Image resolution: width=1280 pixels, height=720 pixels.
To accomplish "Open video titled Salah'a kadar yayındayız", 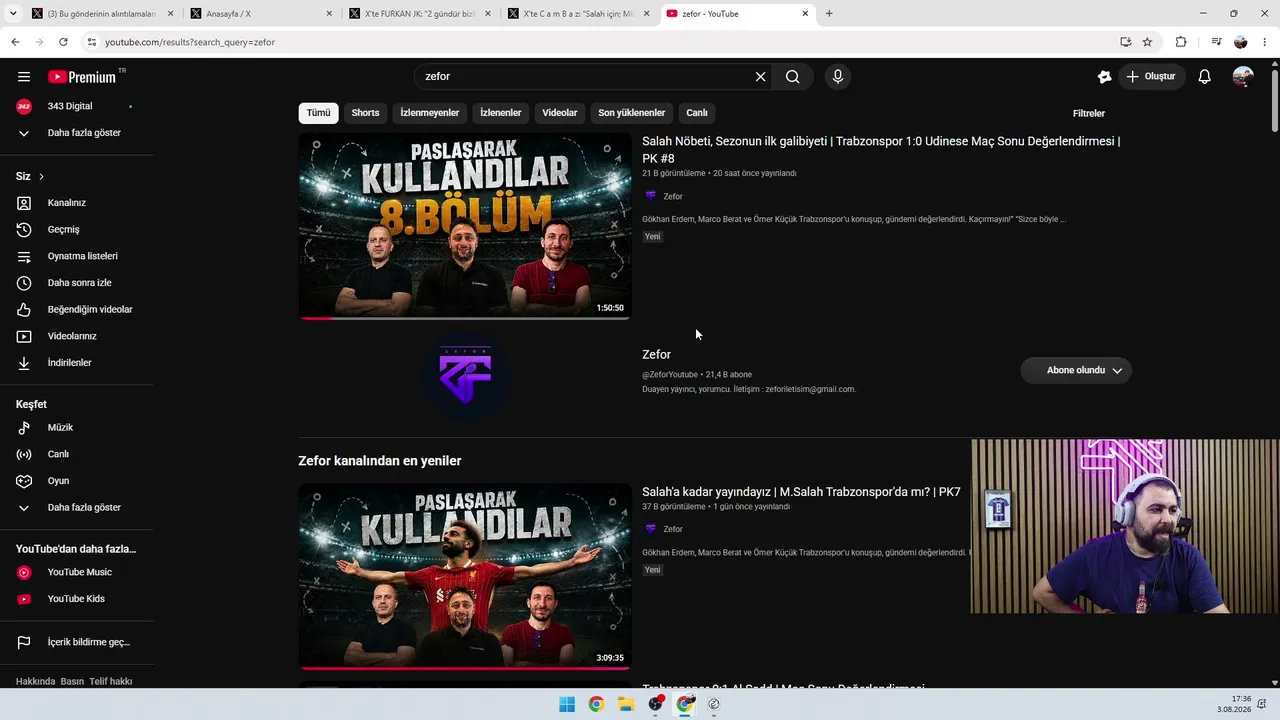I will (801, 492).
